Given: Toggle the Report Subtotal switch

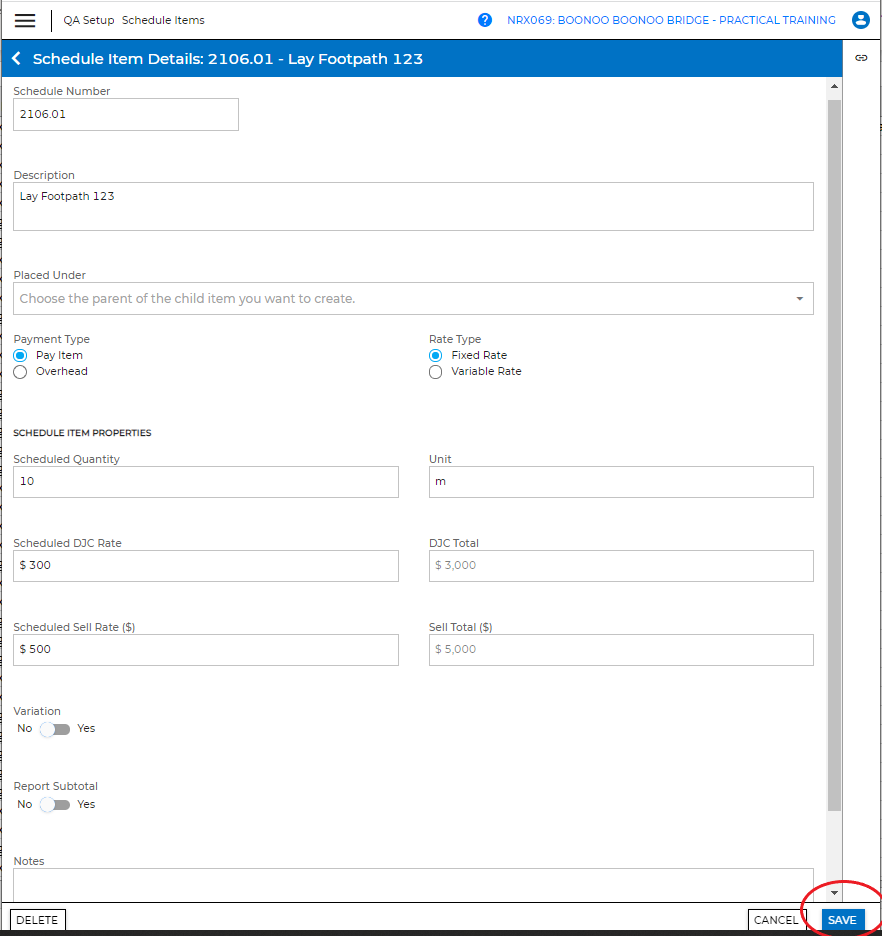Looking at the screenshot, I should 55,805.
